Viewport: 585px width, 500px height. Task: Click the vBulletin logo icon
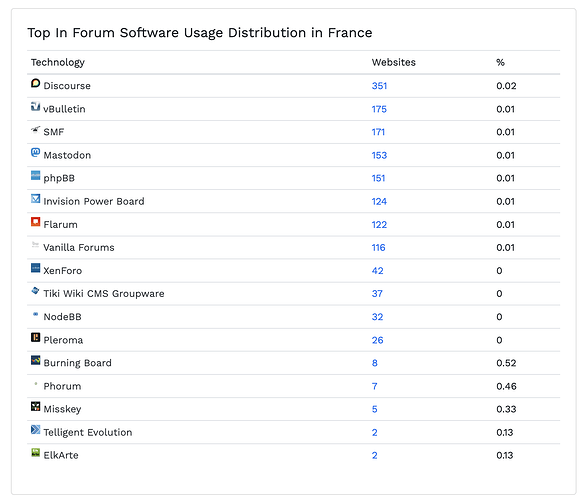tap(35, 106)
